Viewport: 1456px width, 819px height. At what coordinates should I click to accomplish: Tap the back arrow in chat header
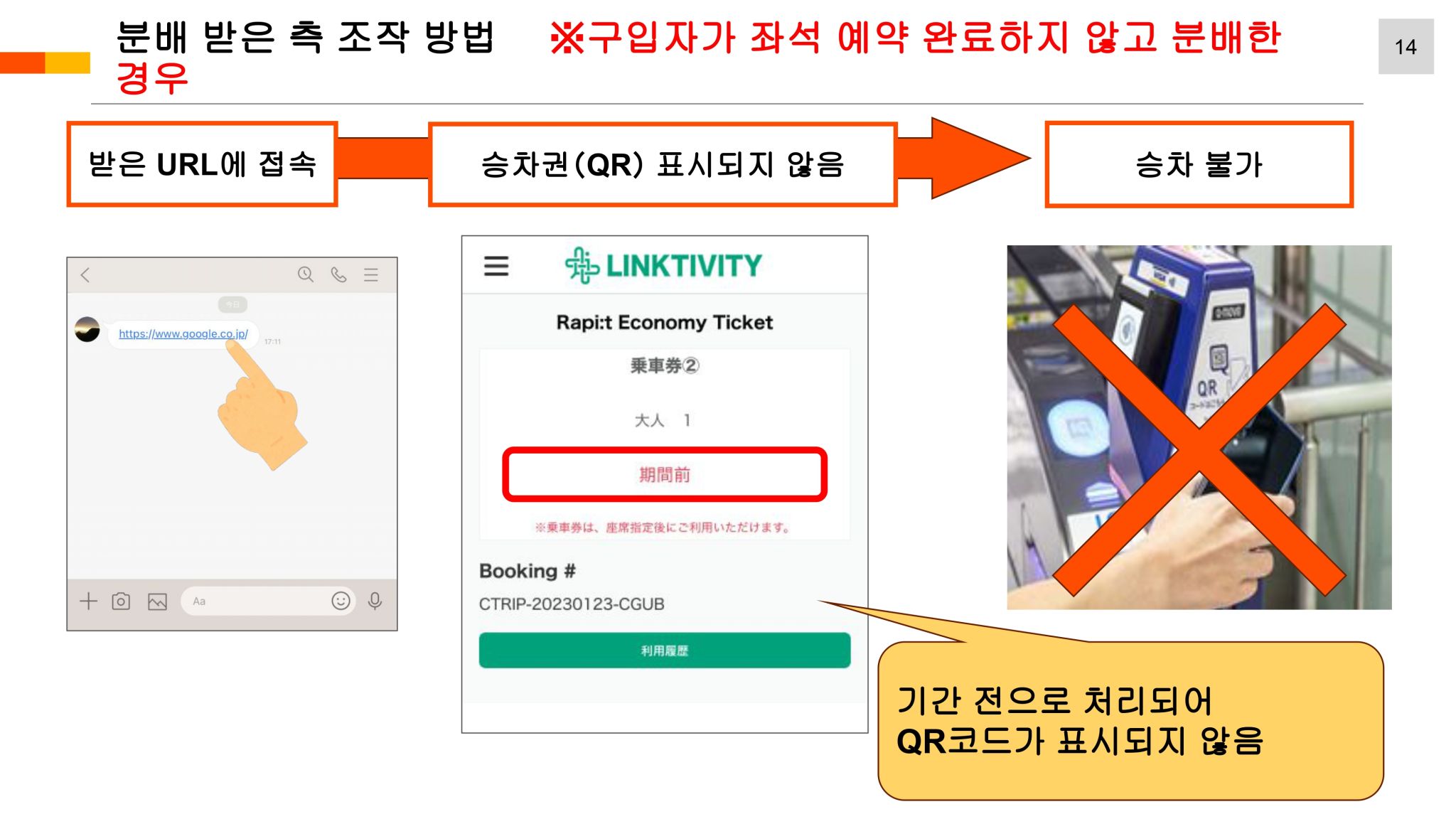pos(85,275)
